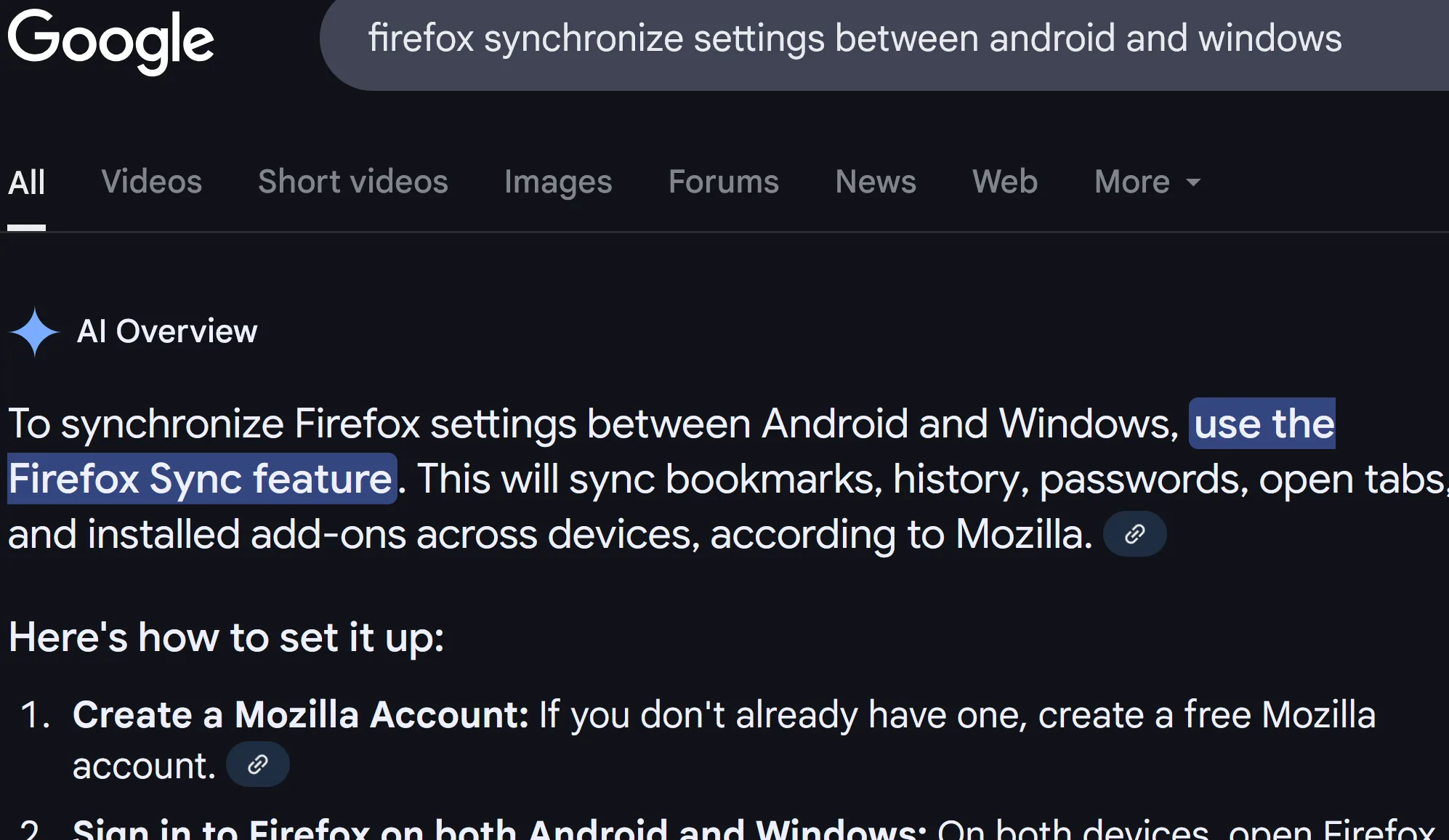1449x840 pixels.
Task: Switch to the Images tab
Action: click(557, 182)
